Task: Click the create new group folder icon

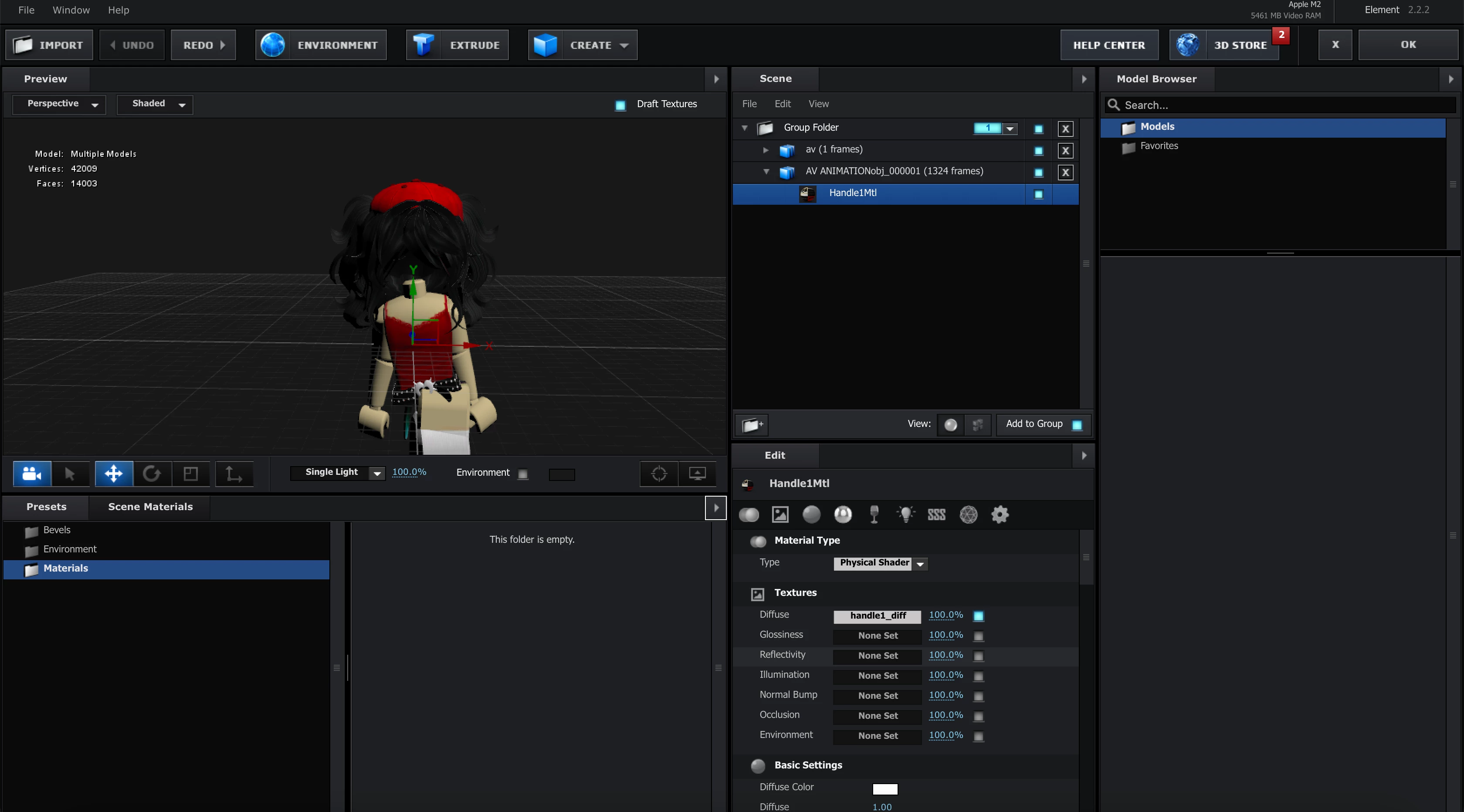Action: (x=752, y=424)
